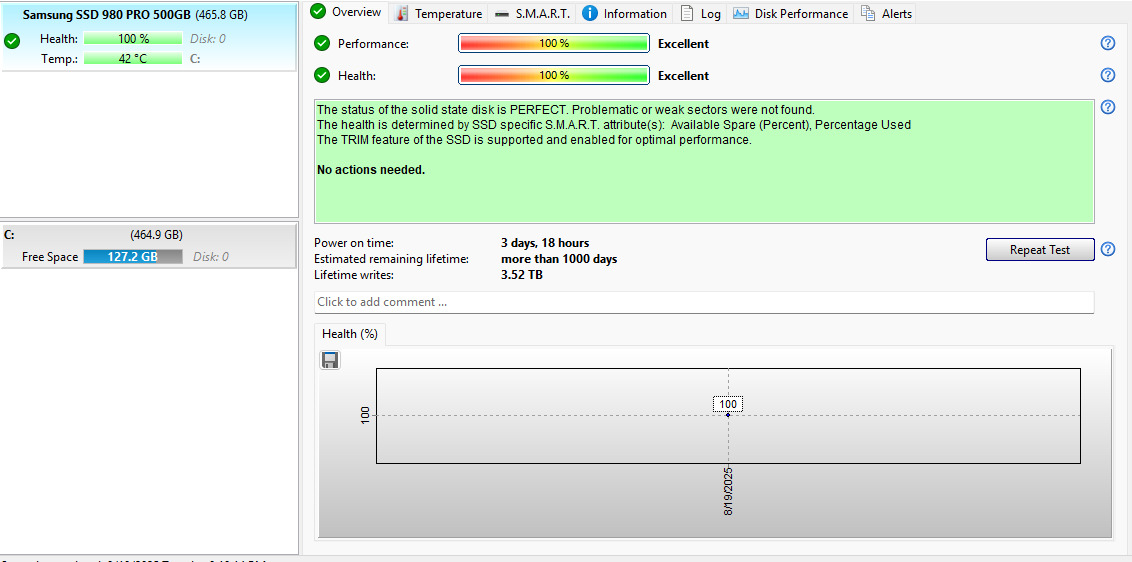Click the 'Free Space' label
1132x562 pixels.
50,256
